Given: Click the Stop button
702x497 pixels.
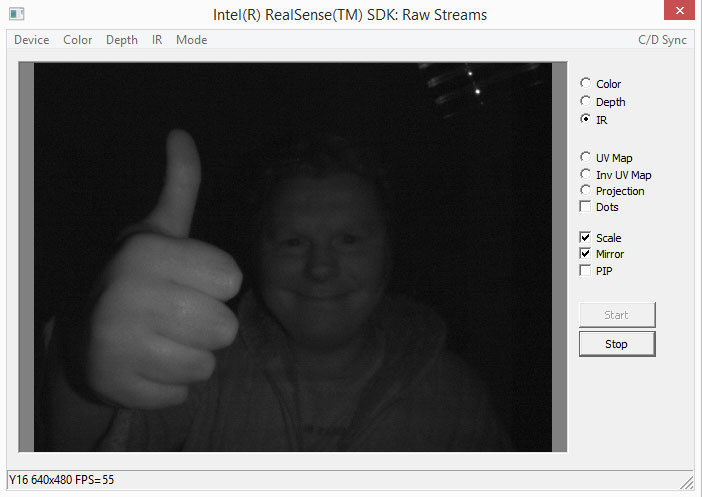Looking at the screenshot, I should [x=617, y=344].
